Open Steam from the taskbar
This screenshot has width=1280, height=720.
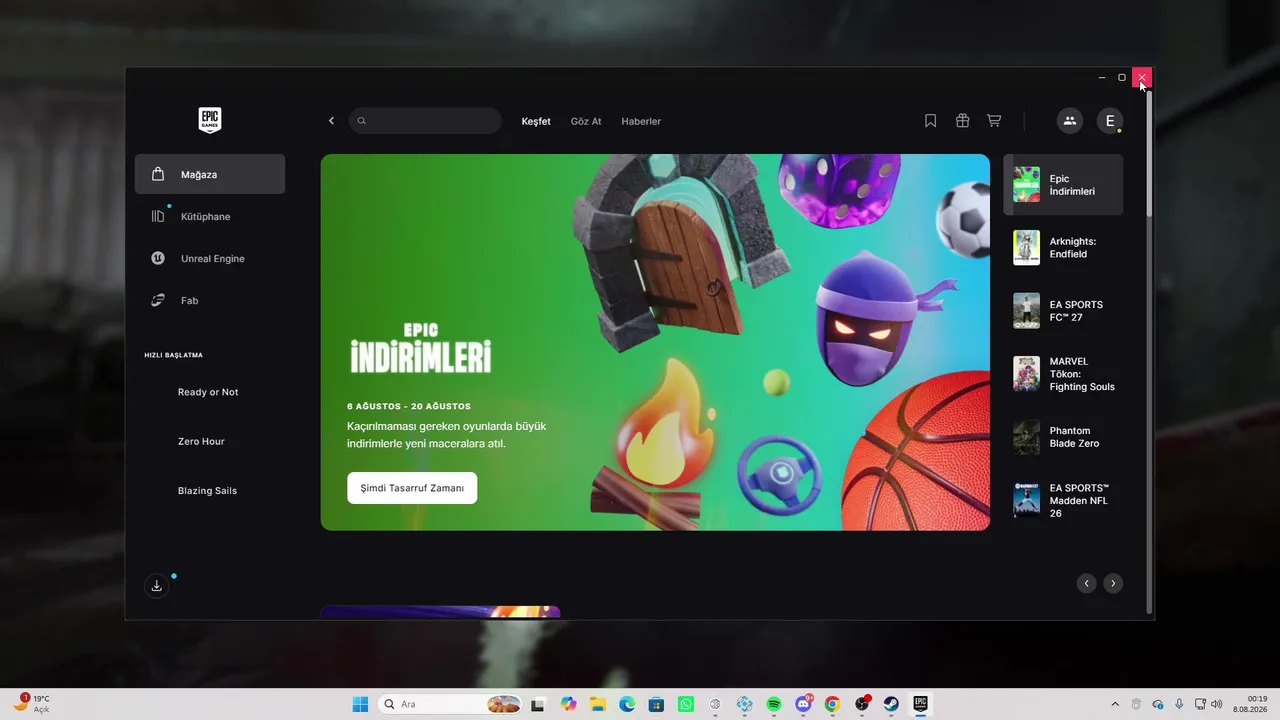point(890,704)
